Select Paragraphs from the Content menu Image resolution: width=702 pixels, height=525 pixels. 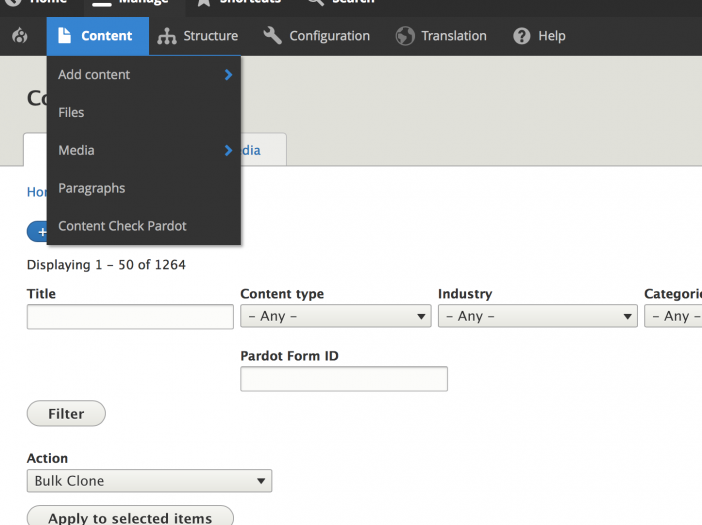(92, 188)
